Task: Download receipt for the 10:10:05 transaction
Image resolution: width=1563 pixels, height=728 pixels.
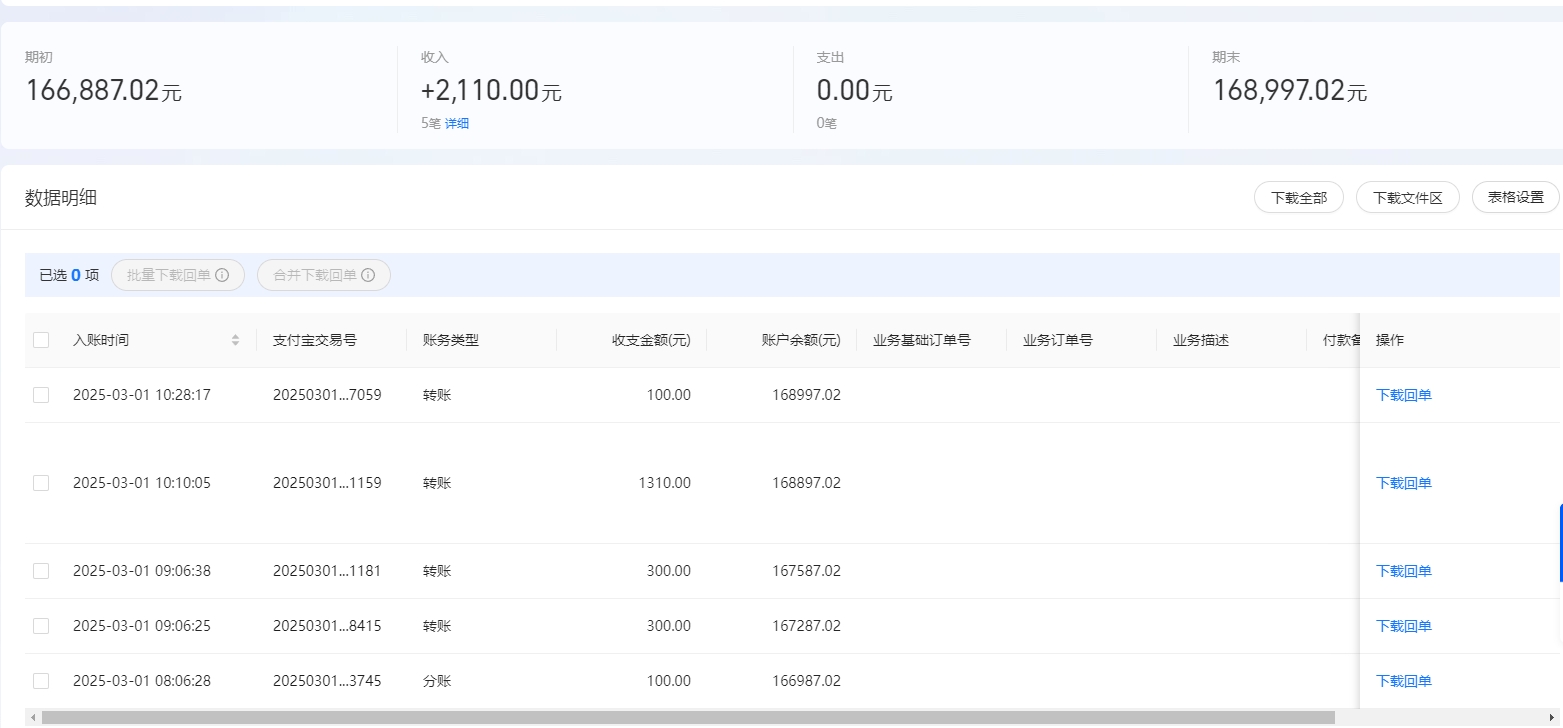Action: pyautogui.click(x=1404, y=483)
